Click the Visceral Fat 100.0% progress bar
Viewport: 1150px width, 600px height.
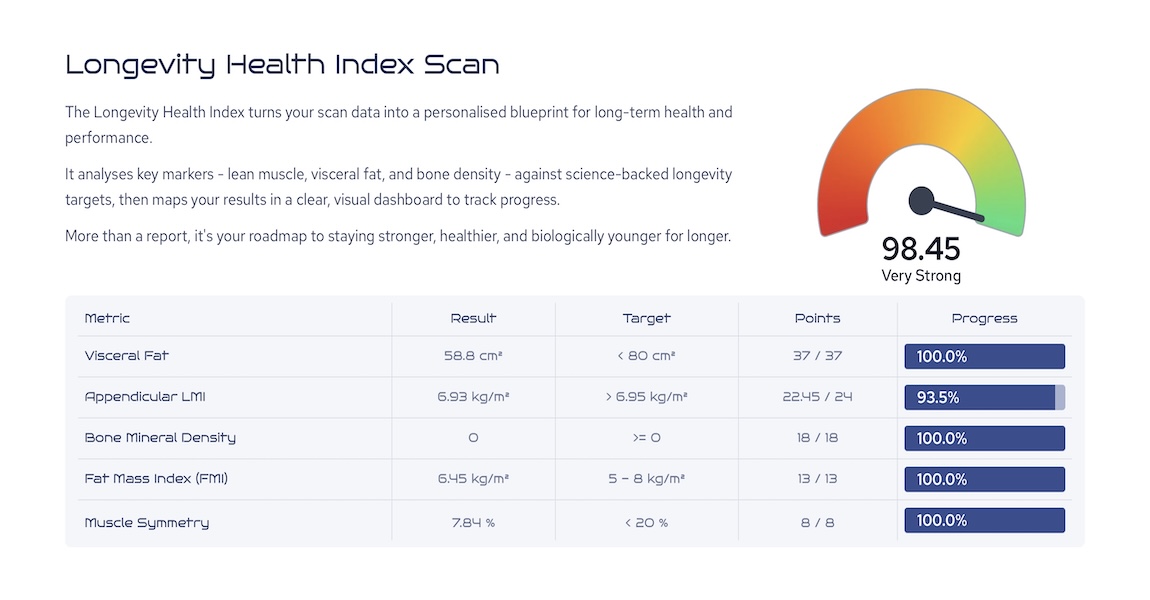click(984, 356)
